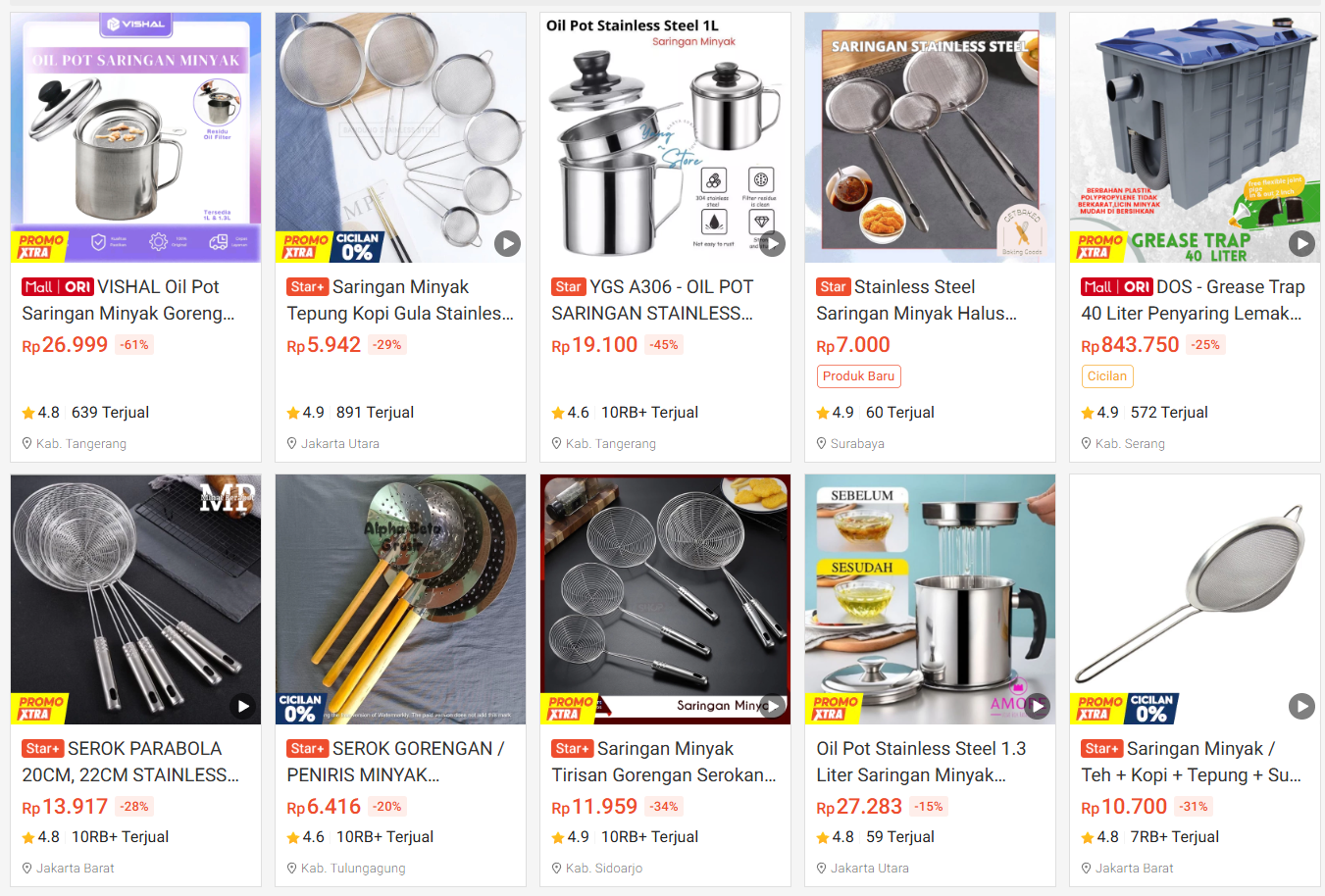Image resolution: width=1325 pixels, height=896 pixels.
Task: Play video on Saringan Minyak Teh Kopi image
Action: [1301, 706]
